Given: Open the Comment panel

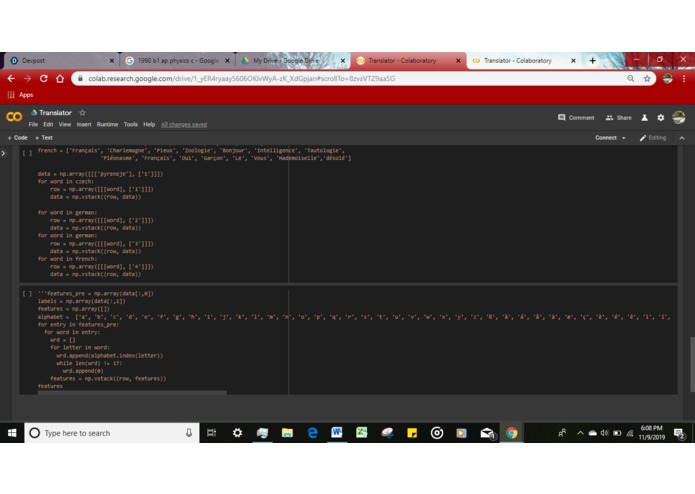Looking at the screenshot, I should click(576, 118).
